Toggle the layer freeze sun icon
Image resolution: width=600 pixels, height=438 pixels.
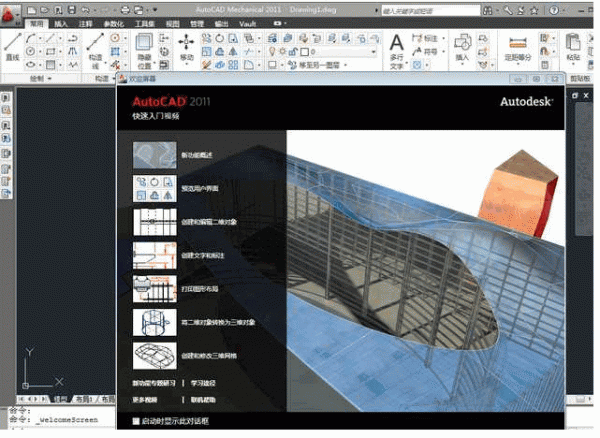pyautogui.click(x=282, y=51)
